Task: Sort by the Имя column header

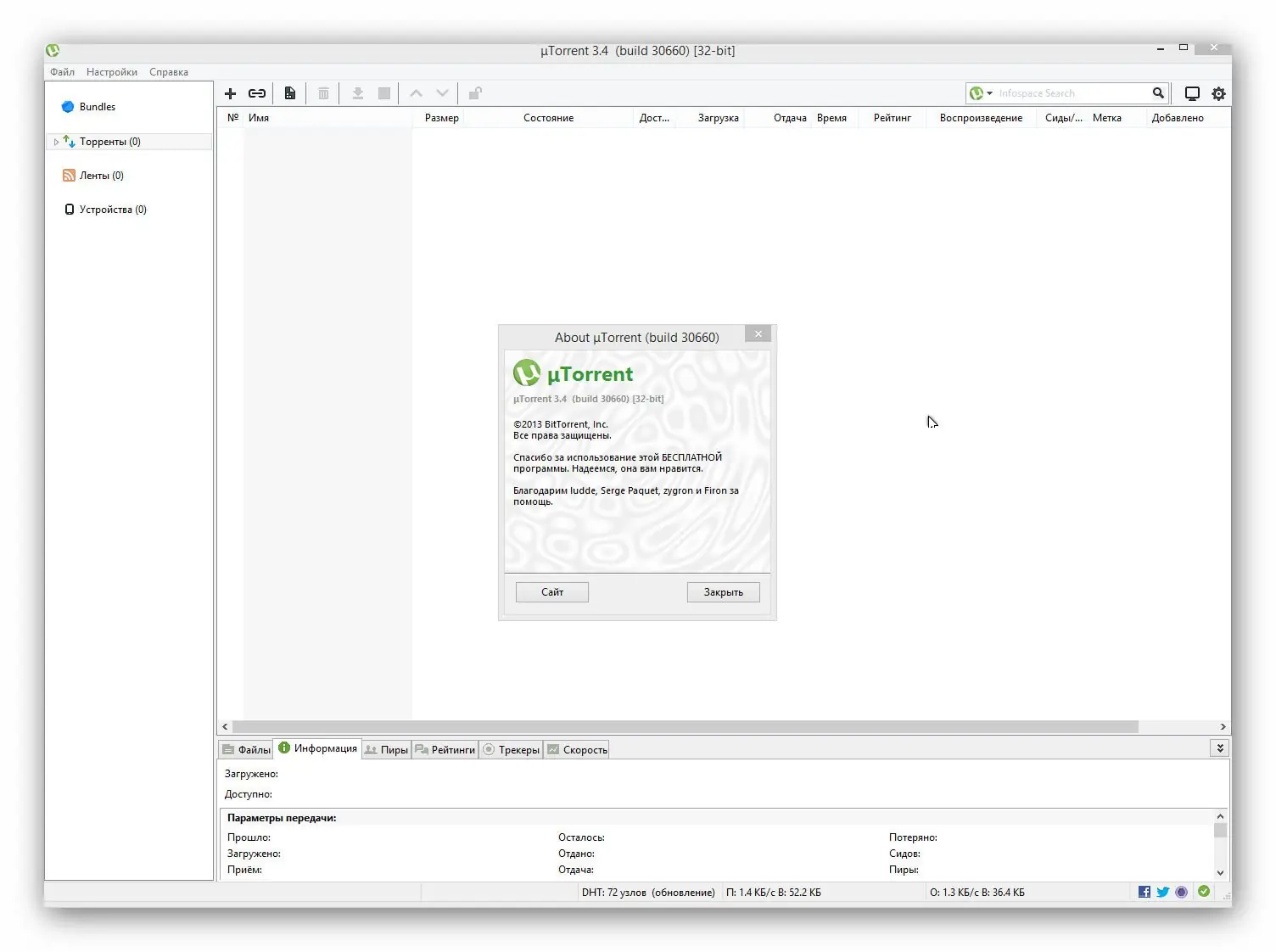Action: 328,118
